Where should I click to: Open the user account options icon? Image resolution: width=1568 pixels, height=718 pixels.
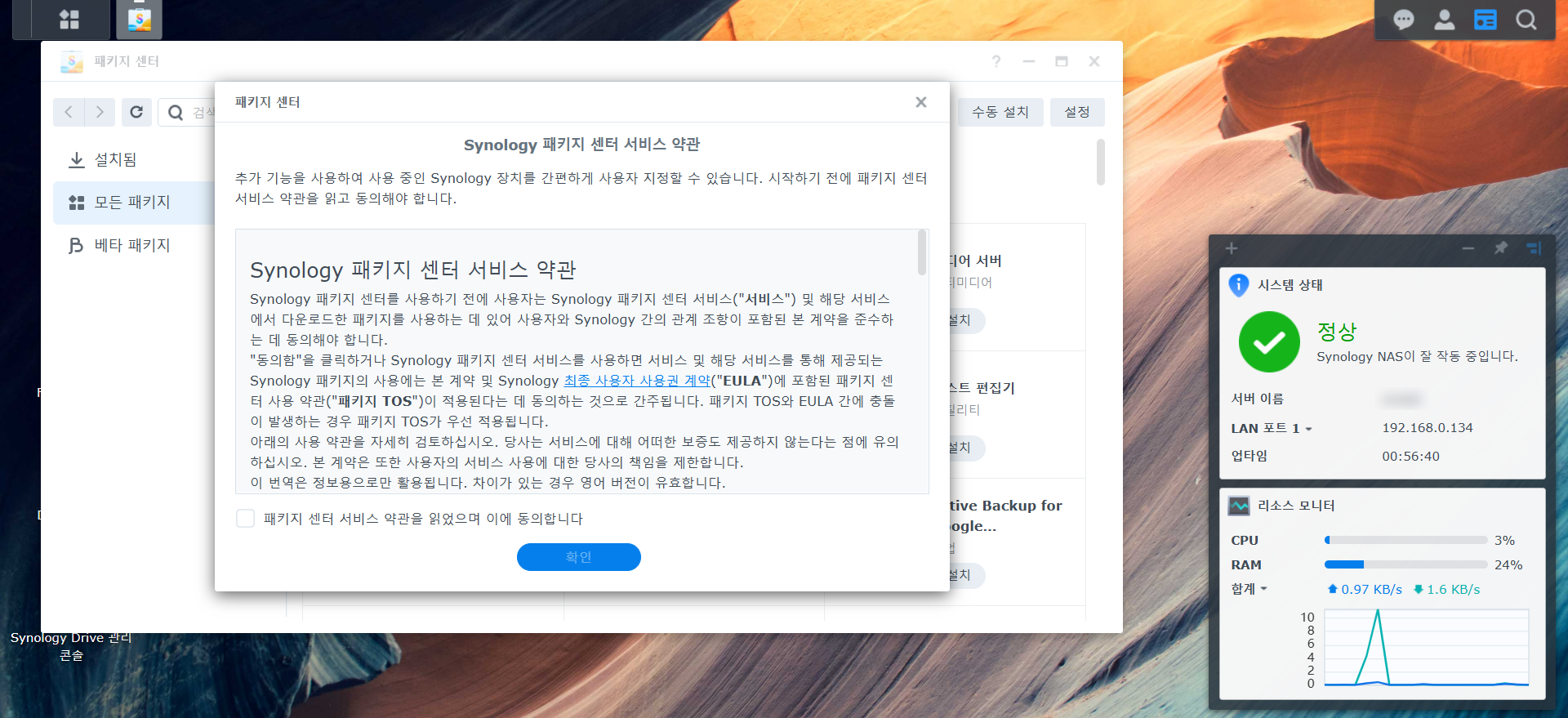[1444, 20]
